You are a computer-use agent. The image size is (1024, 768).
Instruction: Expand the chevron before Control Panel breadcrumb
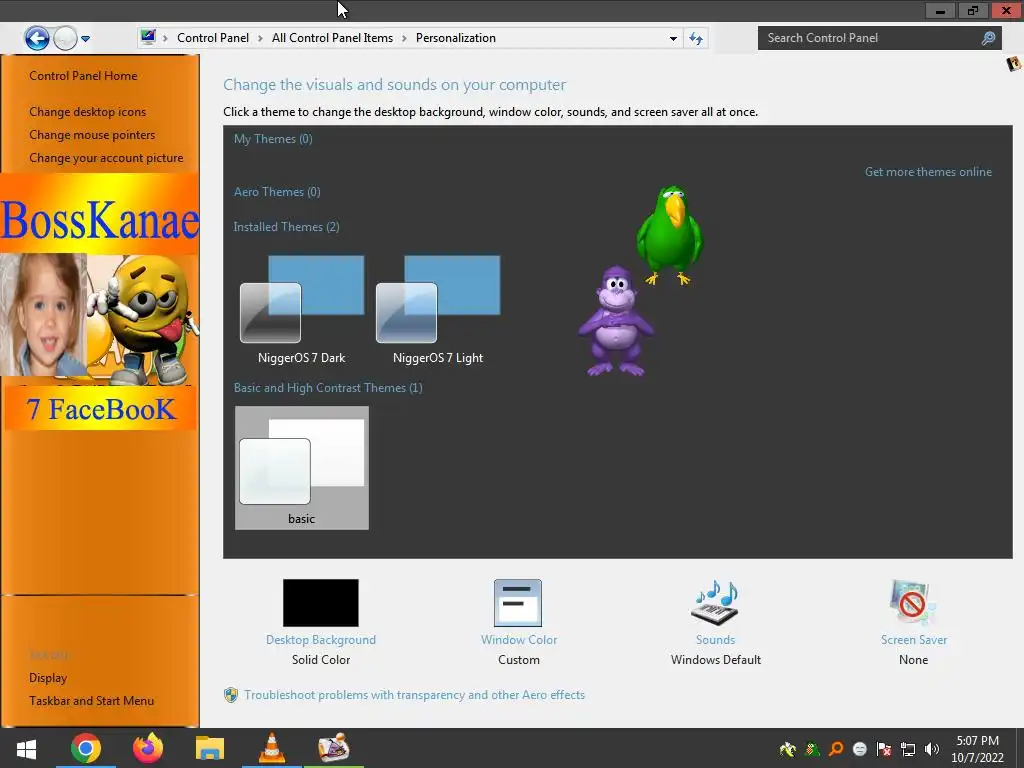coord(165,38)
